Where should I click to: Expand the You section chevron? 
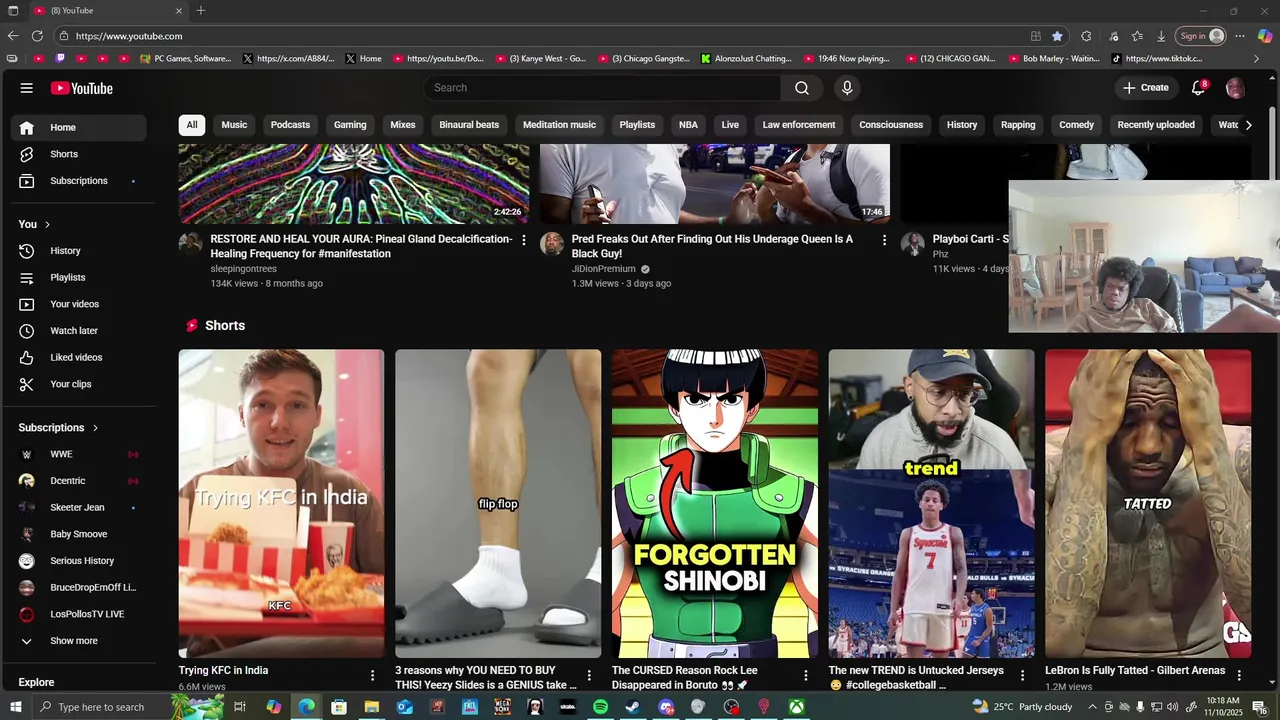tap(47, 224)
